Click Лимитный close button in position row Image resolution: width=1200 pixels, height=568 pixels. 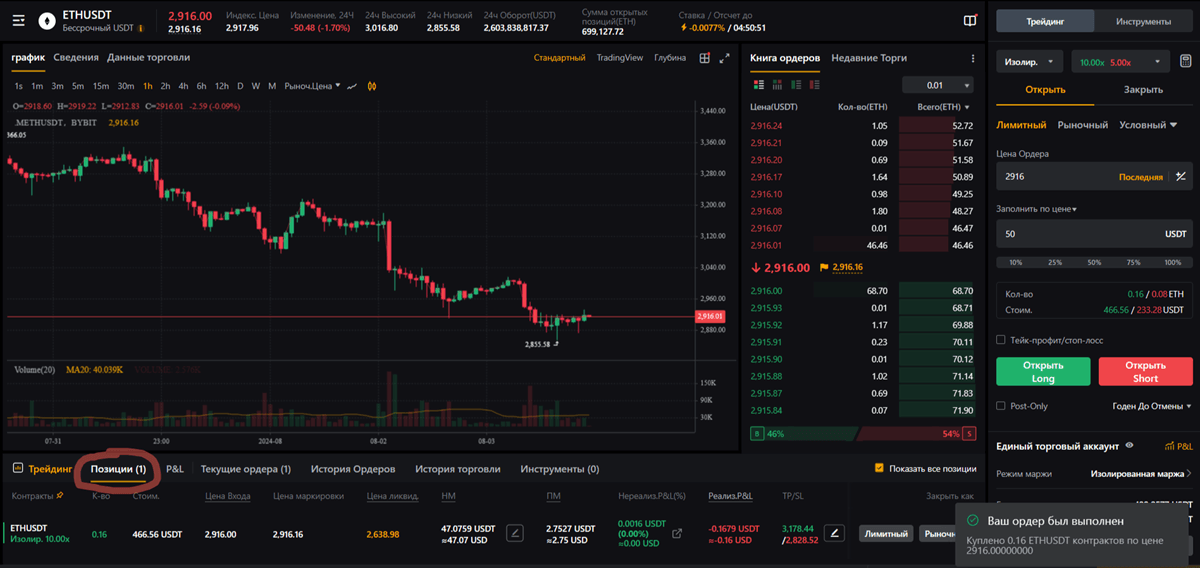pyautogui.click(x=886, y=534)
